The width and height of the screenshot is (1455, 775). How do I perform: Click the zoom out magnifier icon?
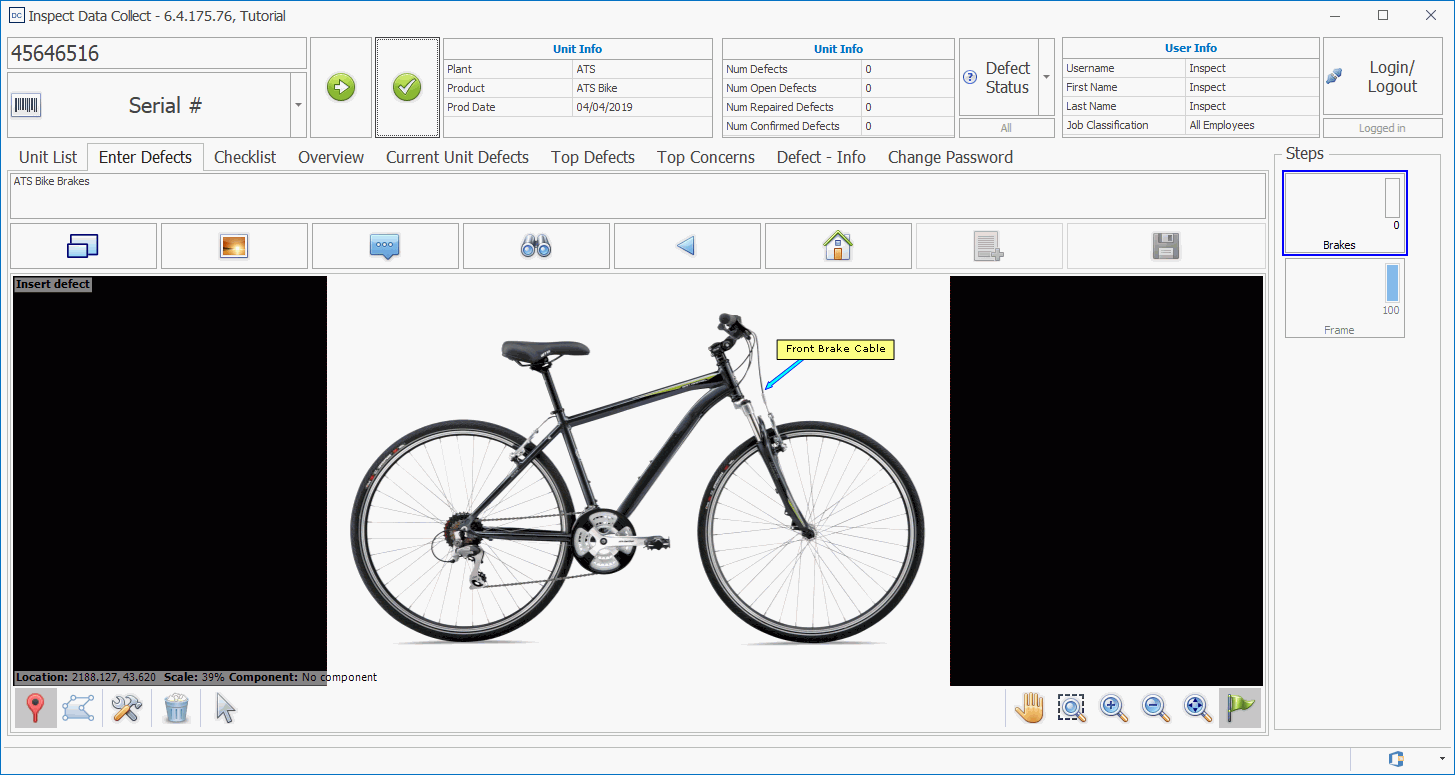(x=1156, y=708)
